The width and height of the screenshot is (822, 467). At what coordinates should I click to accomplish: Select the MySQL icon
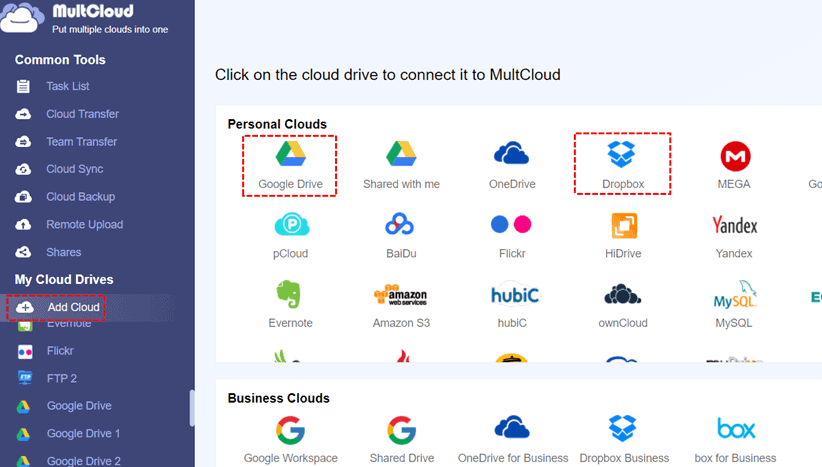coord(735,294)
